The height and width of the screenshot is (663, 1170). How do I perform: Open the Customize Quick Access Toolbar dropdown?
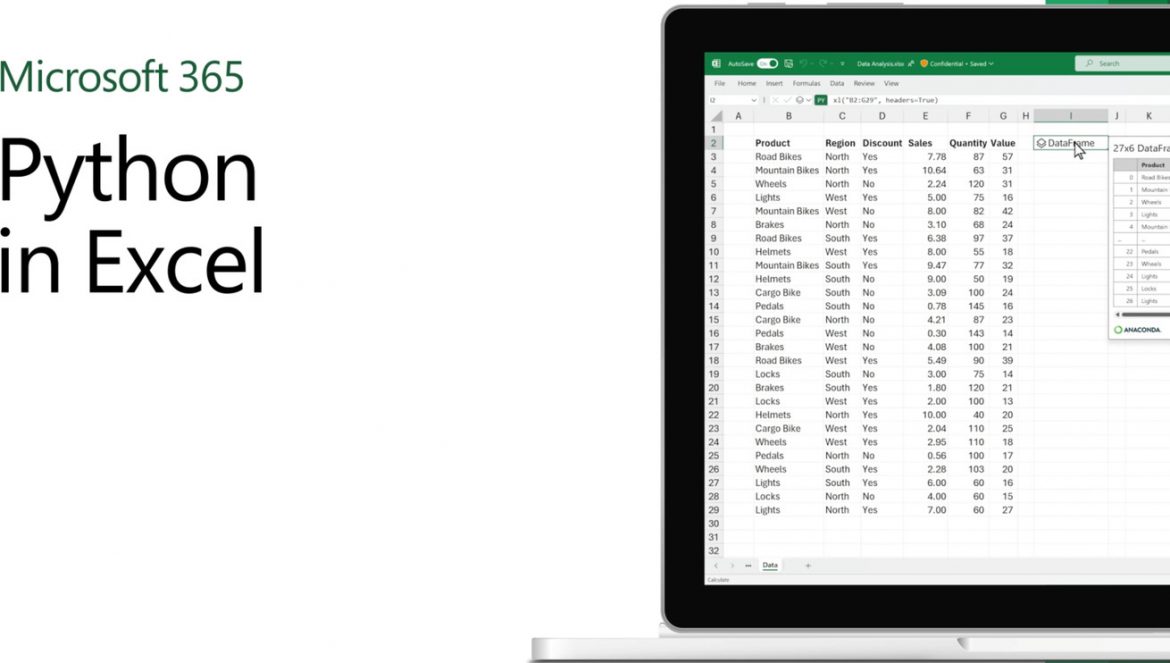pyautogui.click(x=842, y=64)
